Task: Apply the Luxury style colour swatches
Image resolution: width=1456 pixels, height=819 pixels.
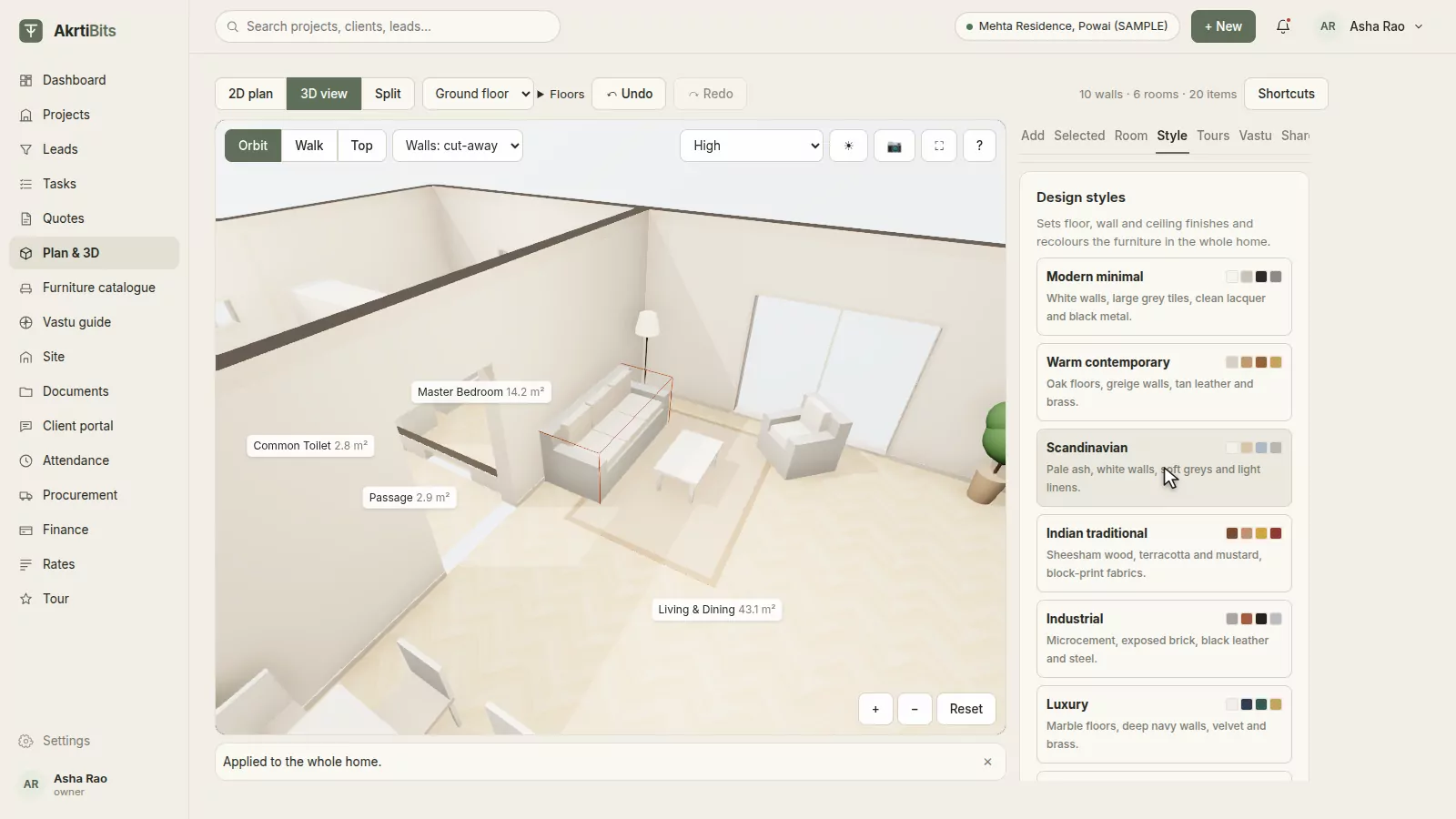Action: [1254, 704]
